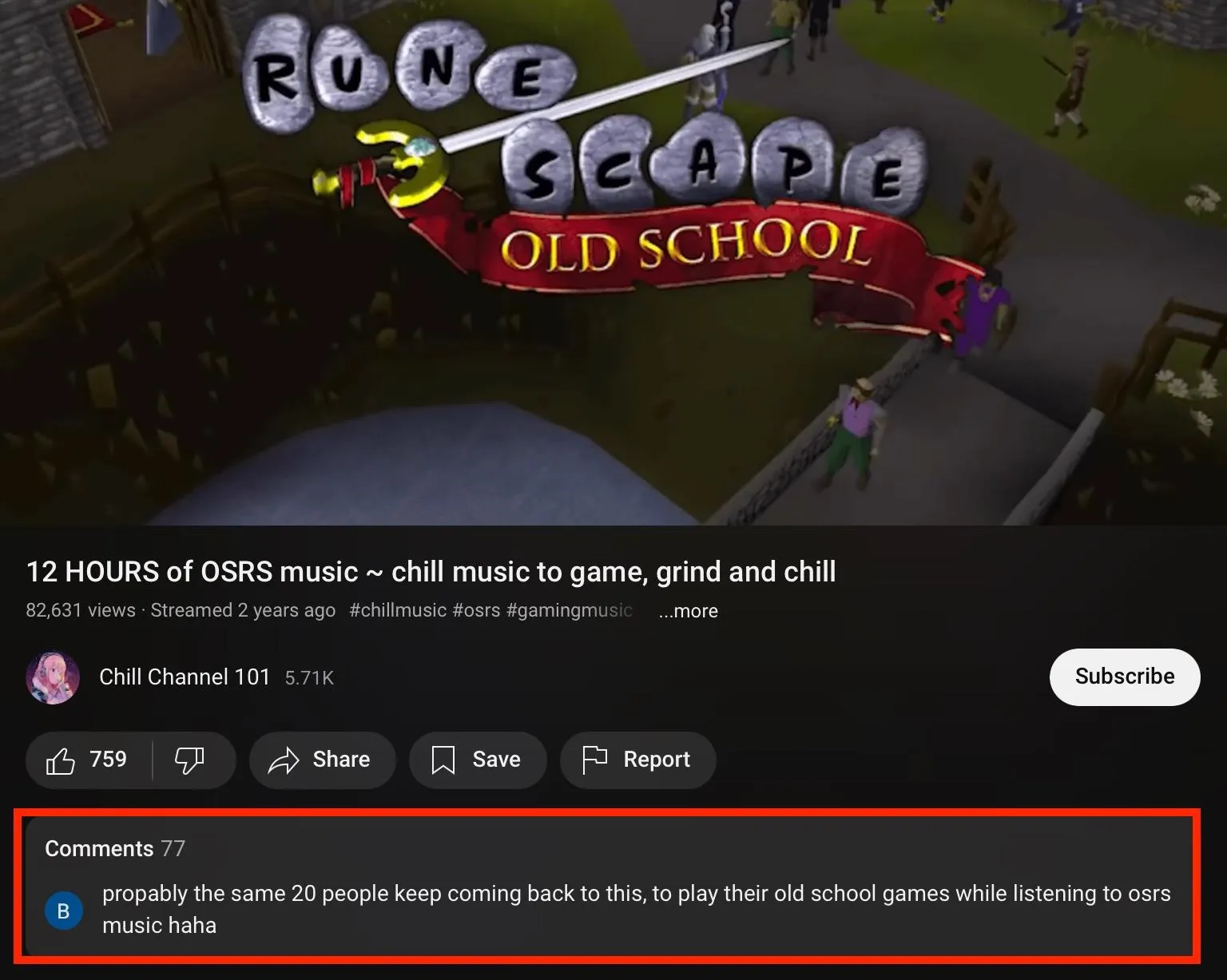Click the Share arrow icon
The width and height of the screenshot is (1227, 980).
point(283,760)
